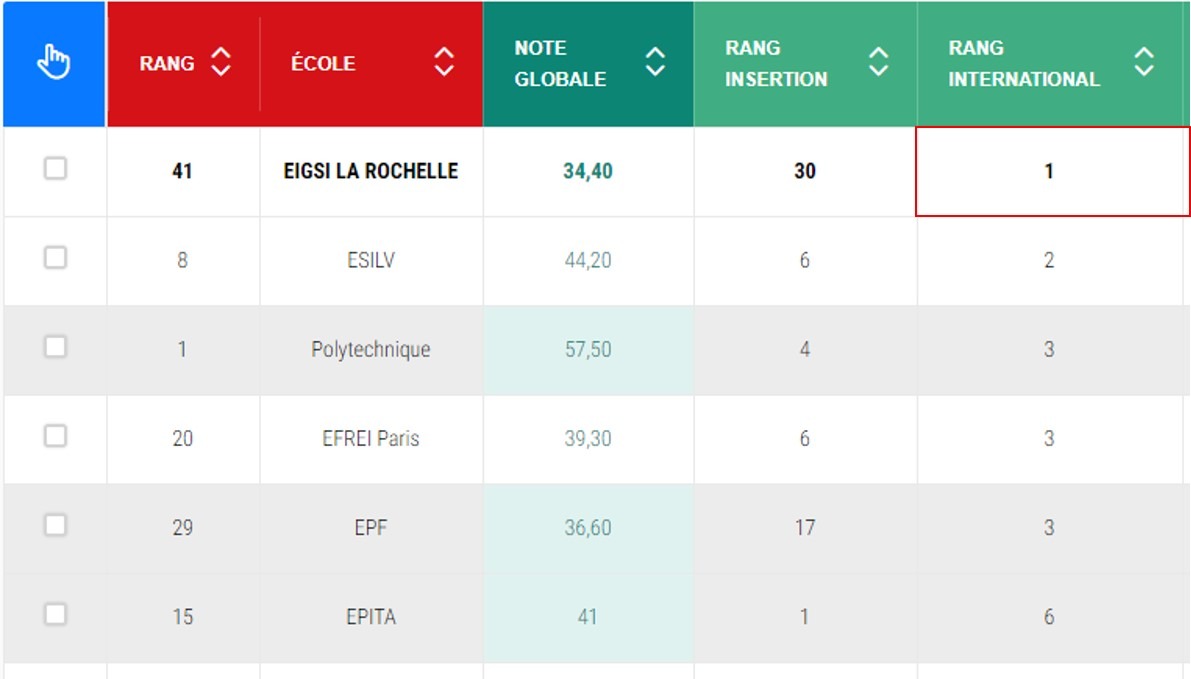The width and height of the screenshot is (1191, 679).
Task: Click the RANG column header label
Action: point(166,63)
